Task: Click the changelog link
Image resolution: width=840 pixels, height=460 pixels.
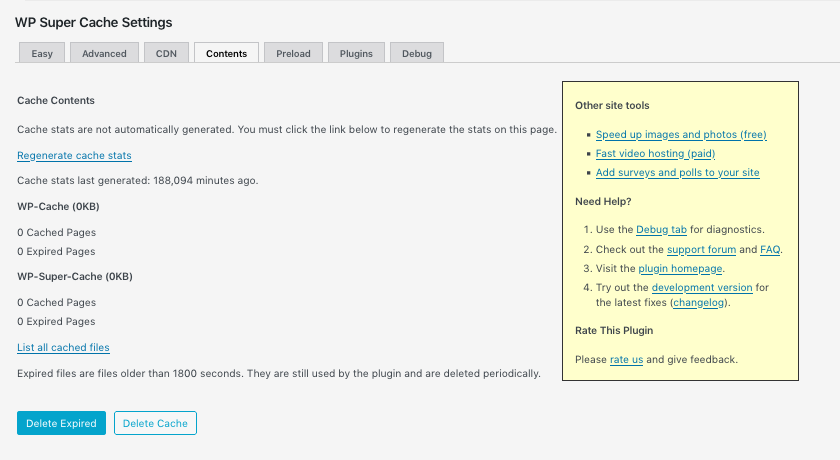Action: 699,303
